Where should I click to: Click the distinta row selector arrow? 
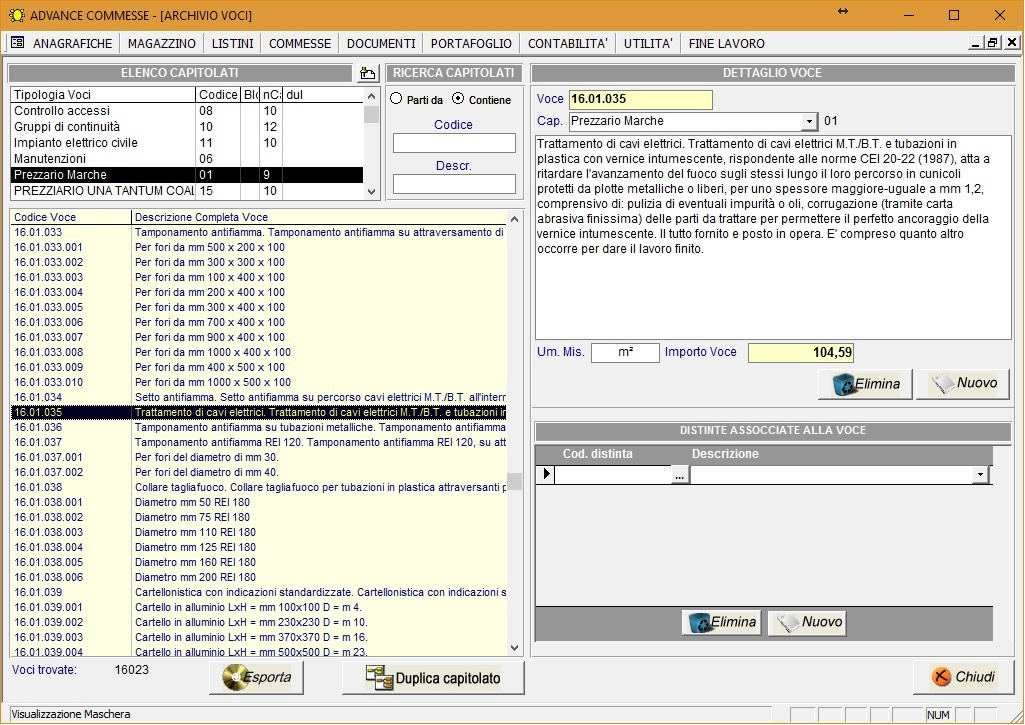tap(546, 474)
